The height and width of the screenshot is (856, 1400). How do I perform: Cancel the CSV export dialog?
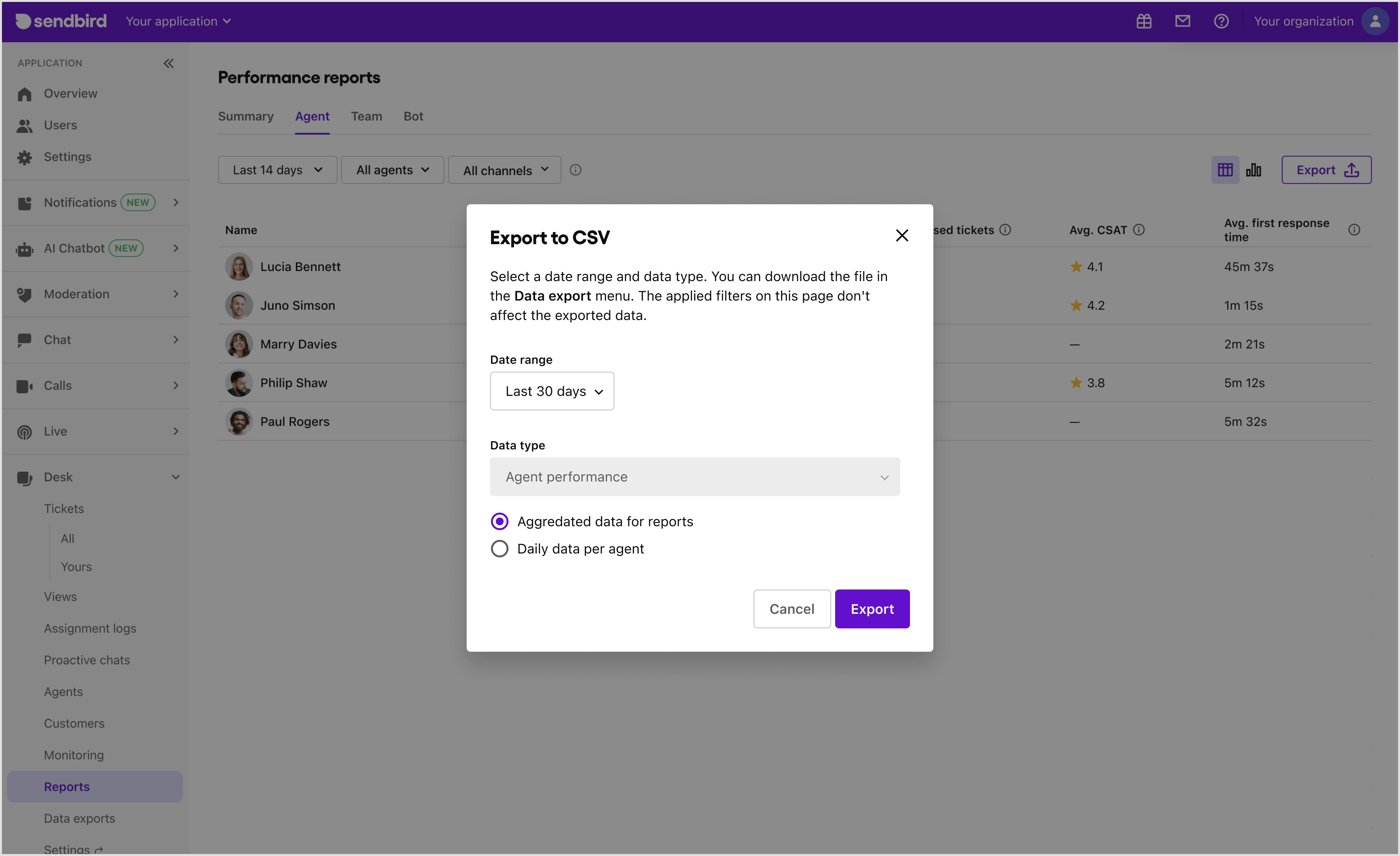point(791,608)
